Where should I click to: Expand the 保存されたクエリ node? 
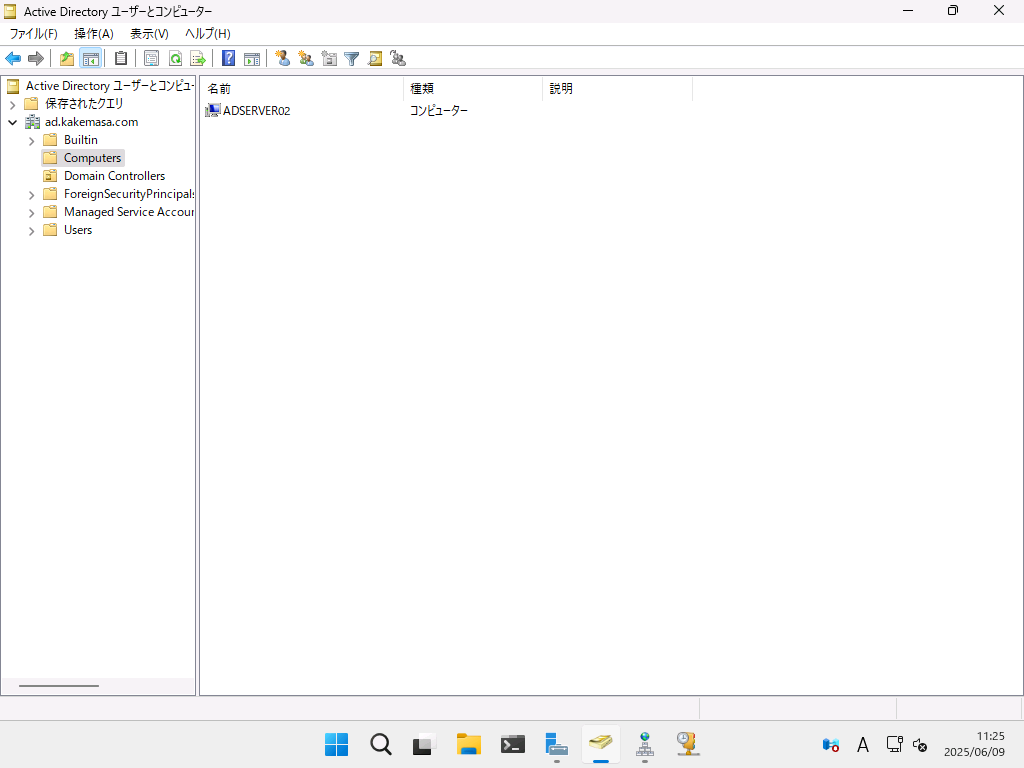click(x=12, y=104)
